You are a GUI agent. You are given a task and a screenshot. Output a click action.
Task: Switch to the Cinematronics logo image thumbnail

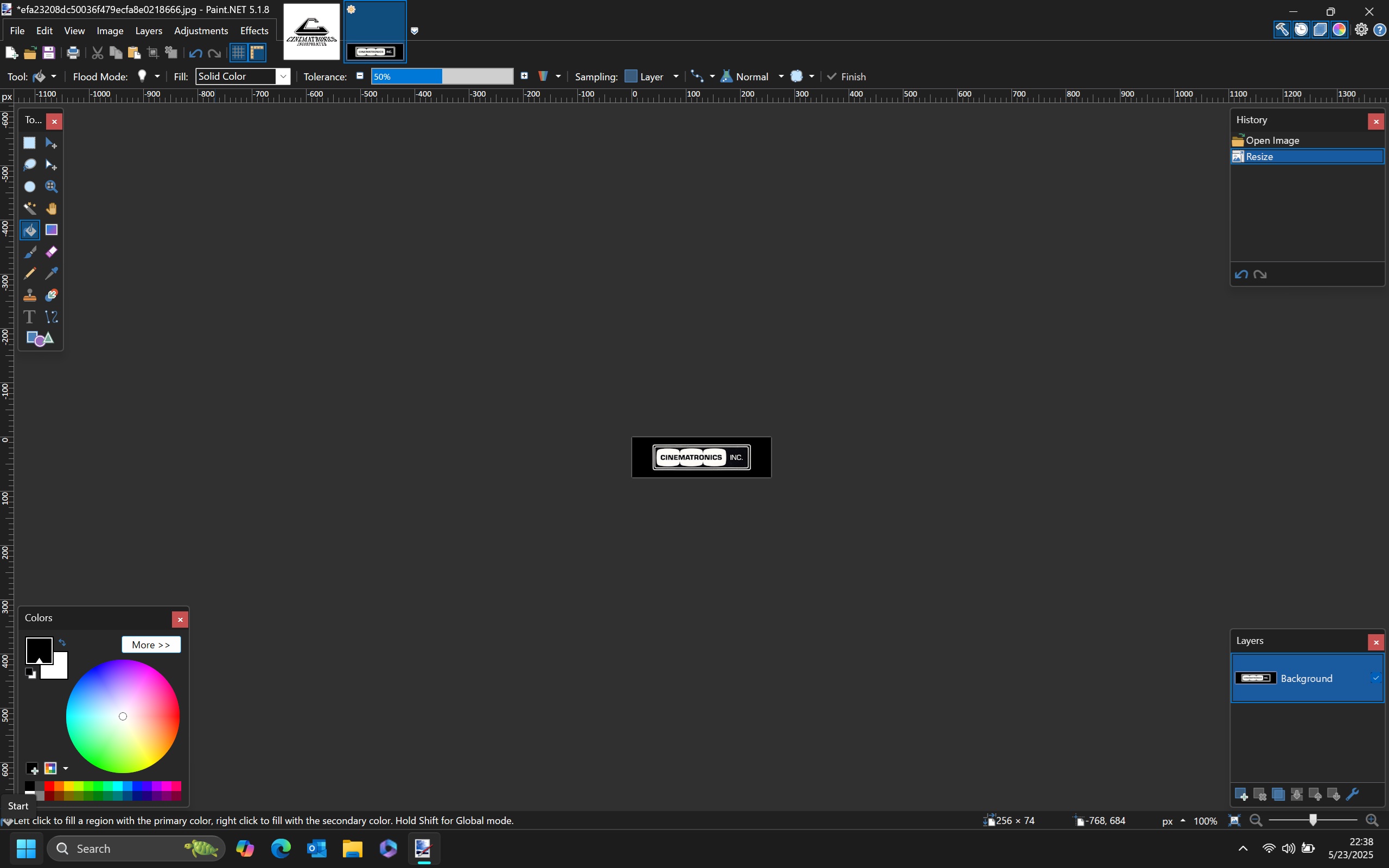311,31
